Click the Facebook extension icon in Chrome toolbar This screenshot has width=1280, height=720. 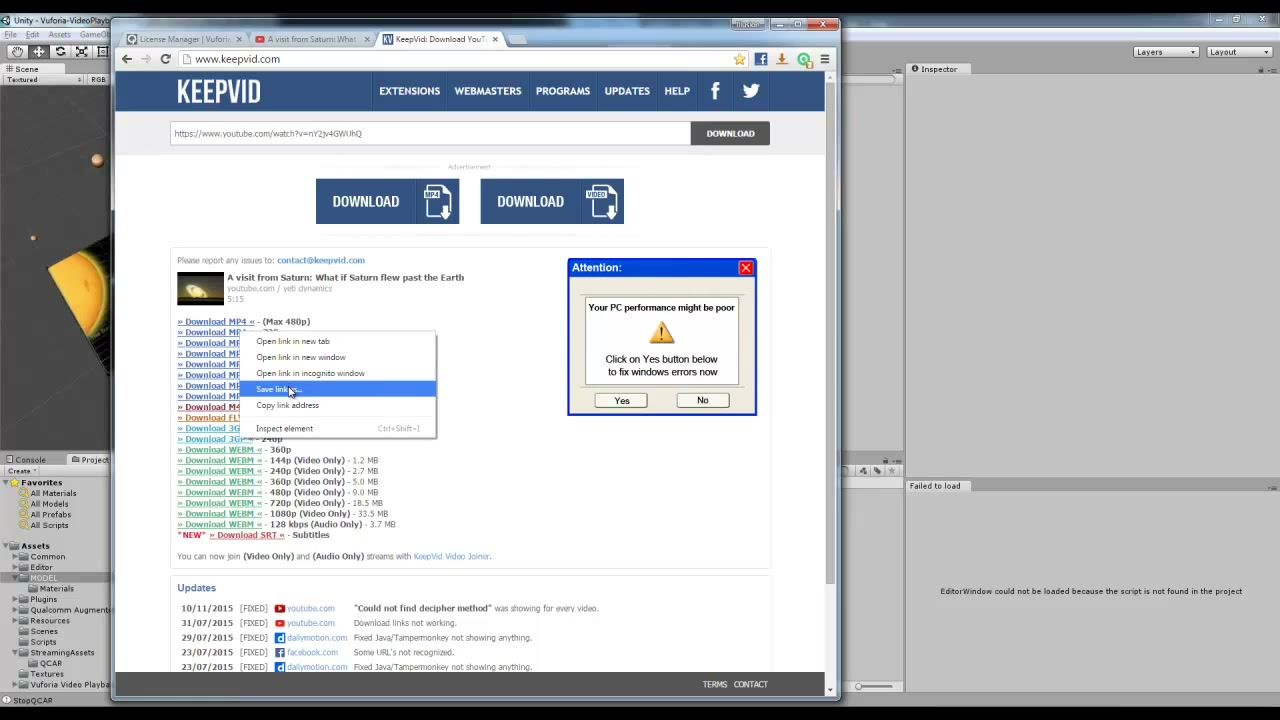point(761,59)
